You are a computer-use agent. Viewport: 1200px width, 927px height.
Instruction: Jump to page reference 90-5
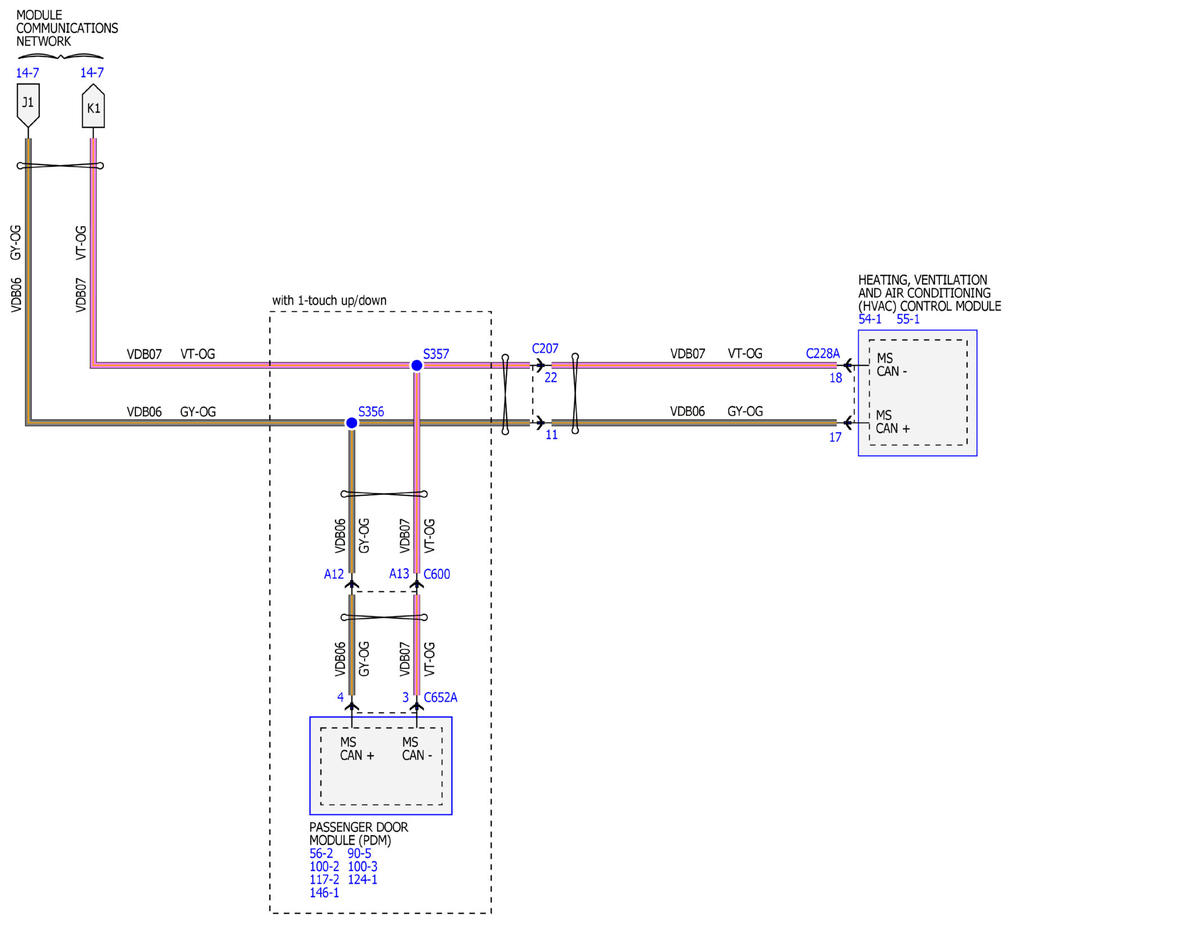click(359, 854)
